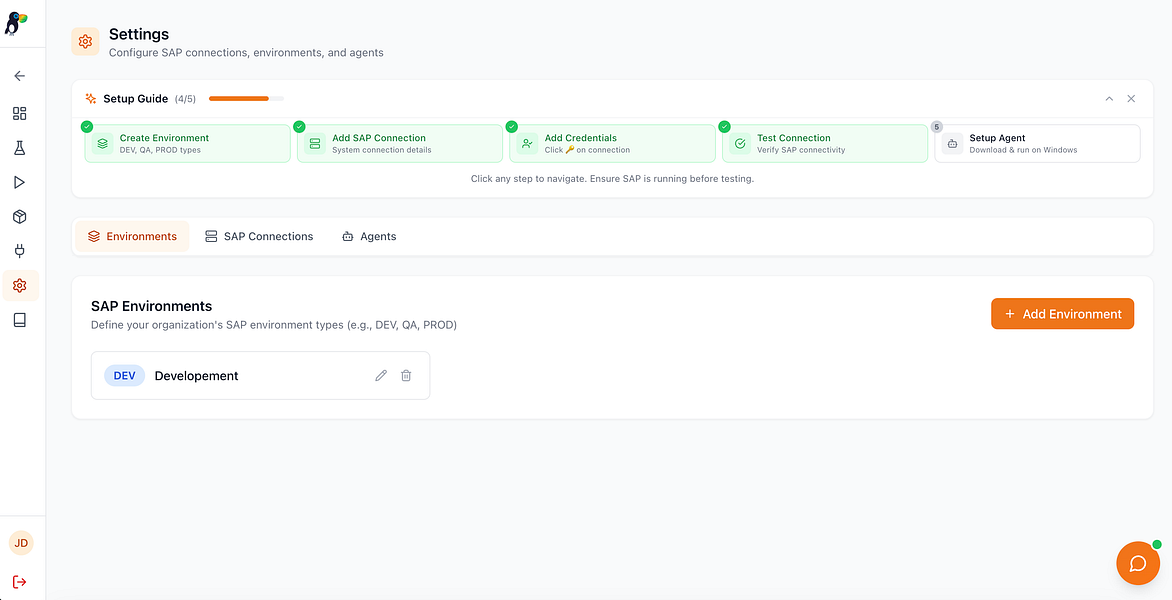Click the Add Credentials user icon
The width and height of the screenshot is (1172, 600).
tap(528, 143)
